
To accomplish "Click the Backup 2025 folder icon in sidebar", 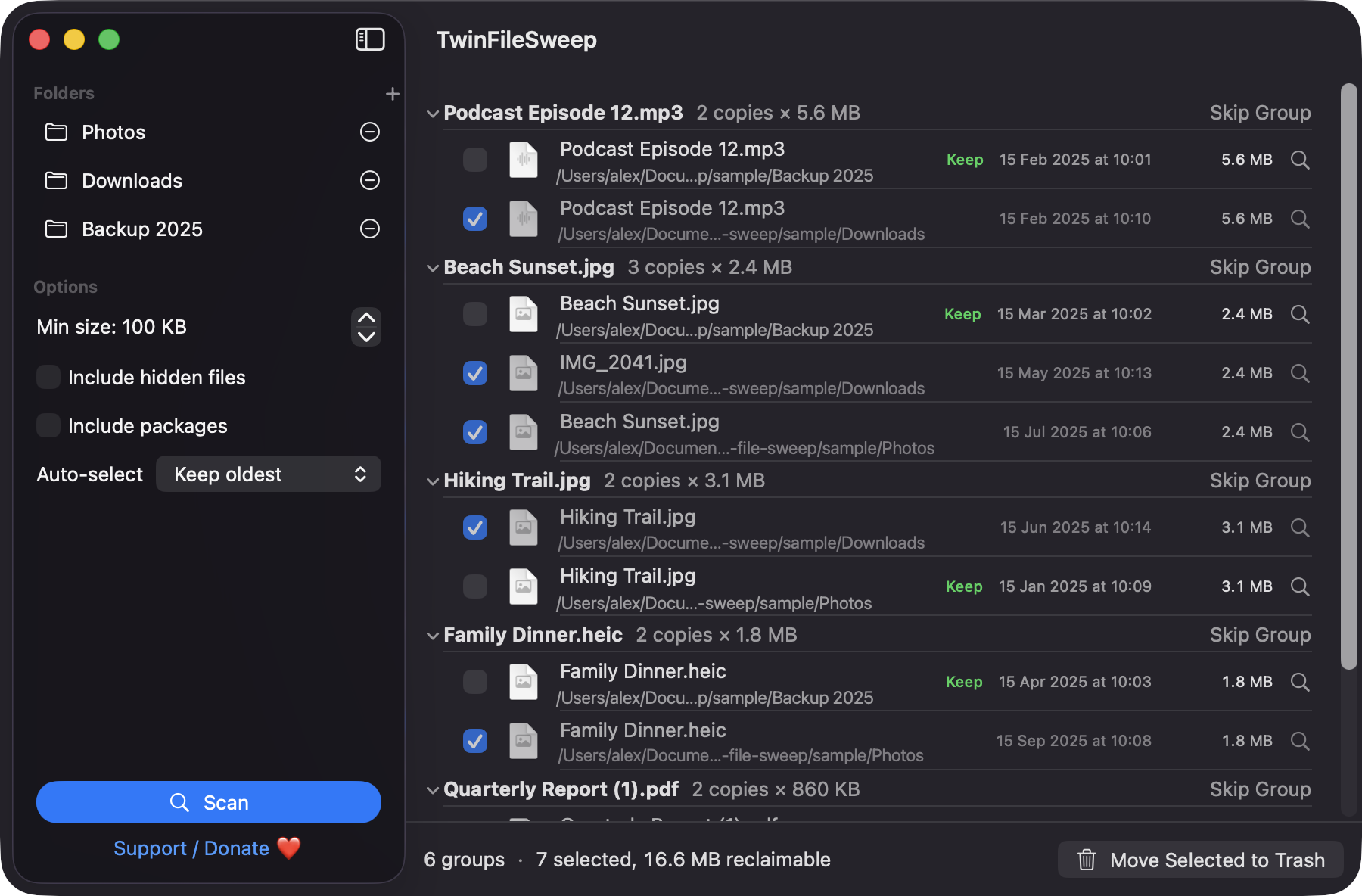I will point(57,229).
